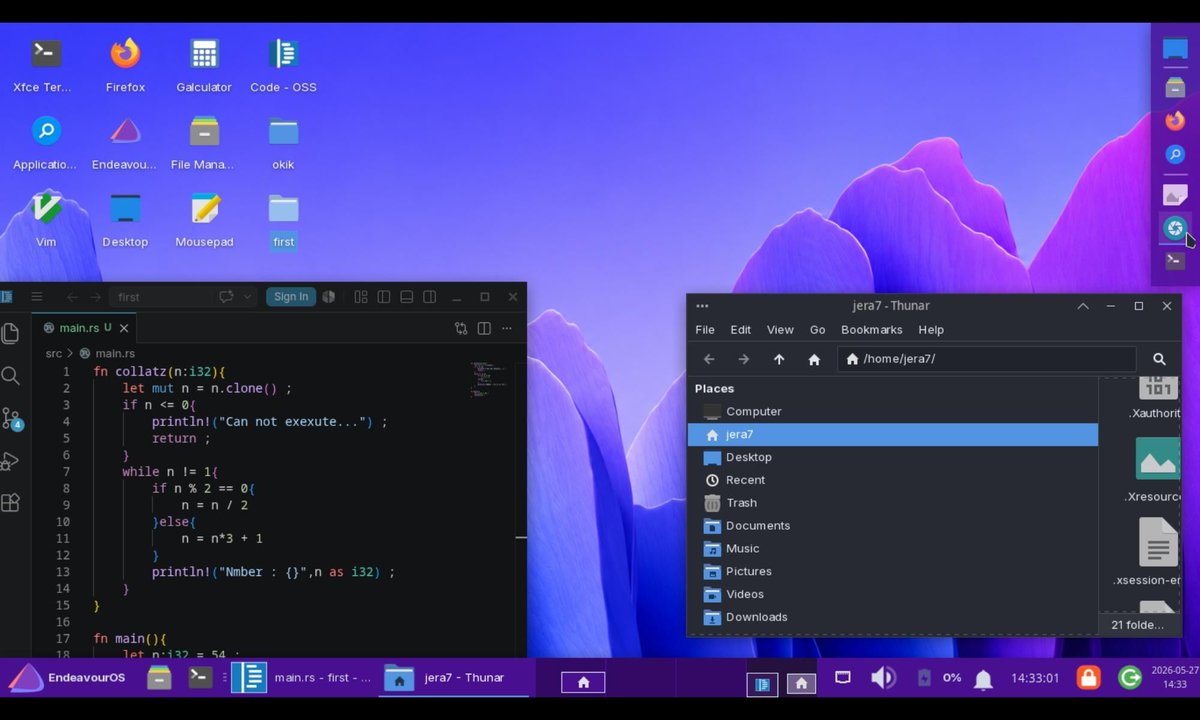Open Go menu in Thunar
This screenshot has width=1200, height=720.
pos(818,330)
